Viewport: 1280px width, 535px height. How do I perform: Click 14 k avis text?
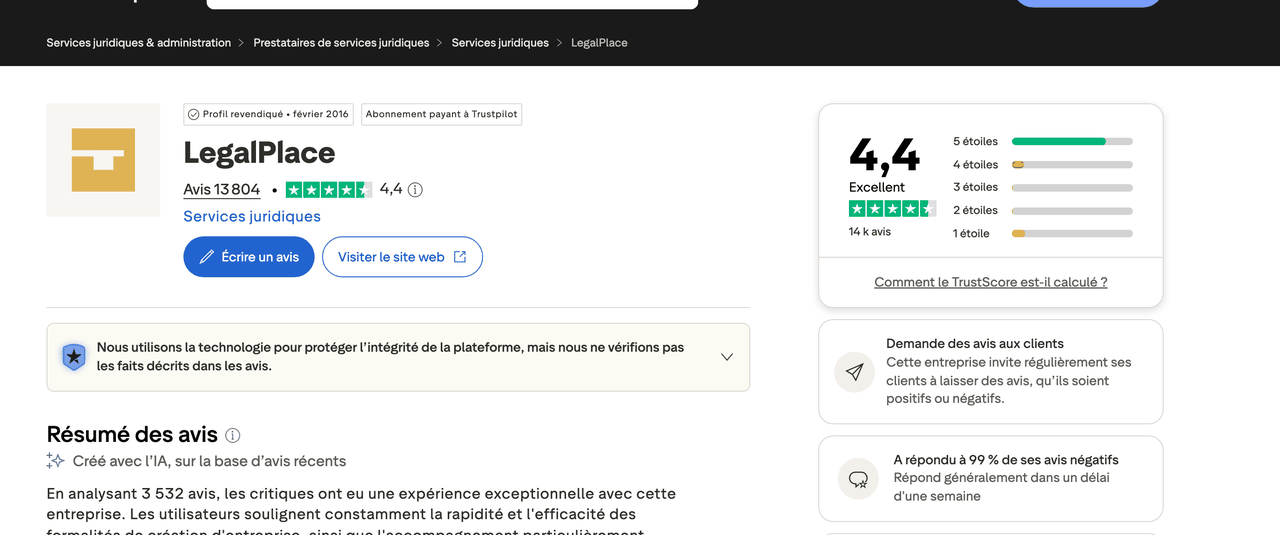[x=870, y=231]
